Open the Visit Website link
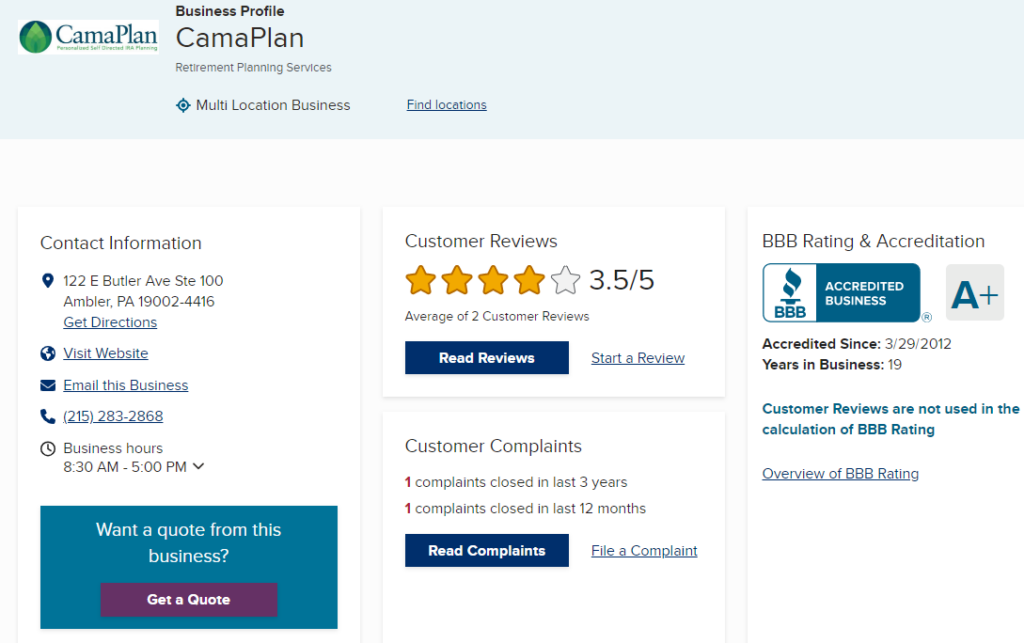Viewport: 1024px width, 643px height. coord(106,353)
